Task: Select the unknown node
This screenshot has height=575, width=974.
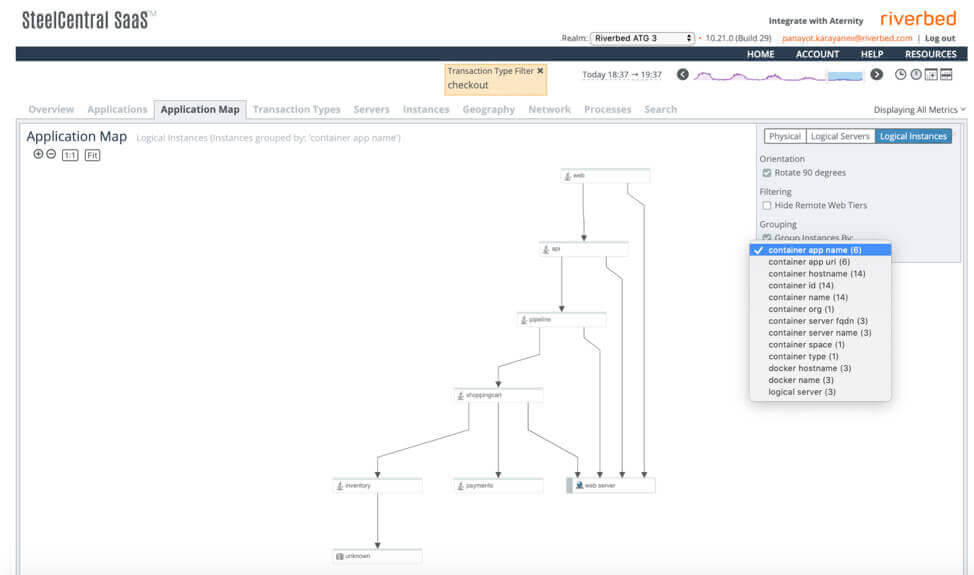Action: (378, 556)
